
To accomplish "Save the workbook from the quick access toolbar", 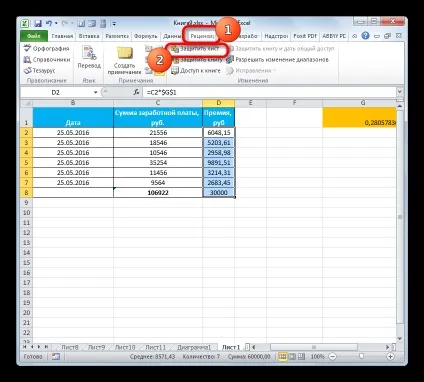I will coord(38,23).
